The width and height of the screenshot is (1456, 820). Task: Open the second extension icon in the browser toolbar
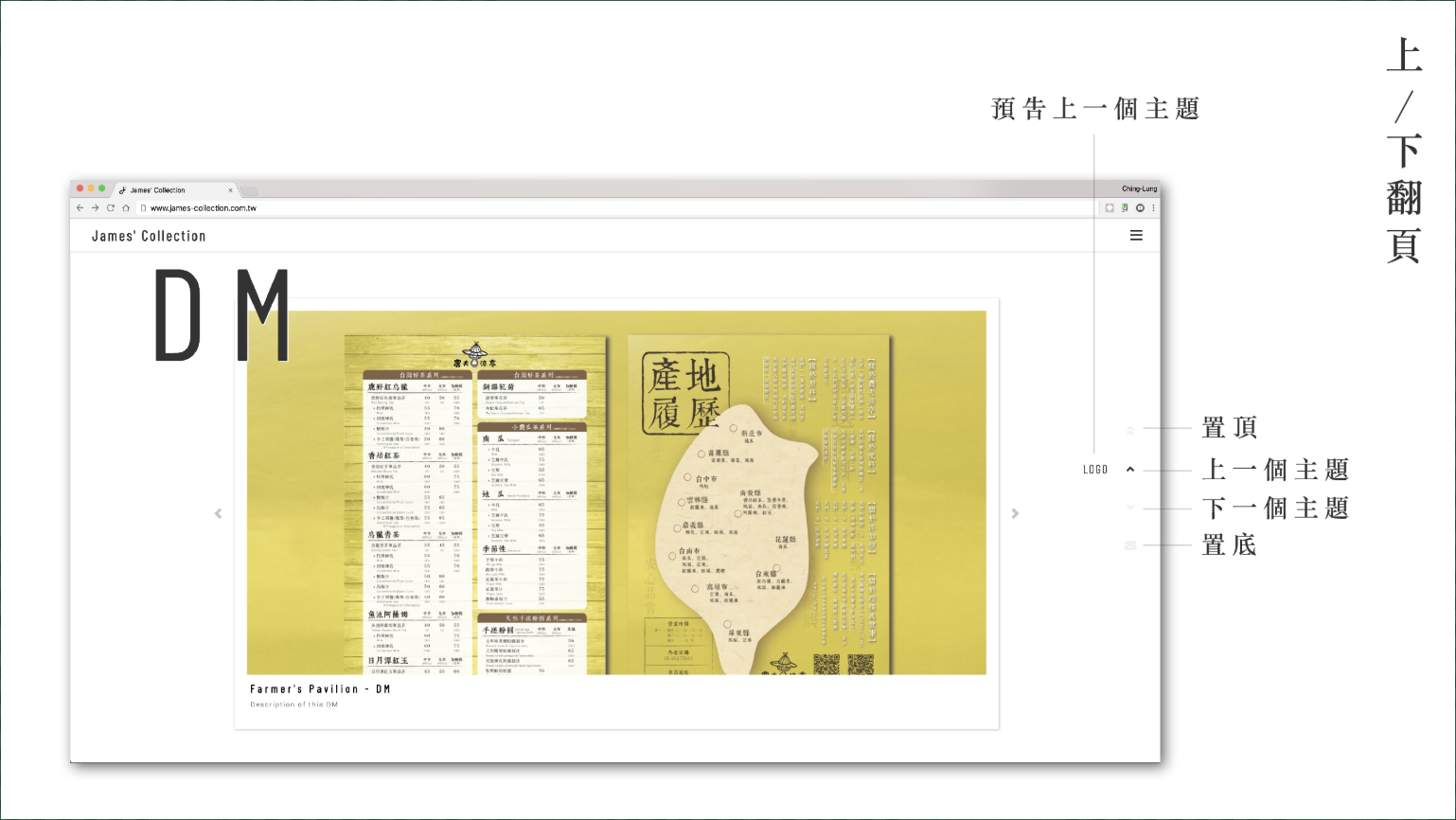coord(1125,207)
